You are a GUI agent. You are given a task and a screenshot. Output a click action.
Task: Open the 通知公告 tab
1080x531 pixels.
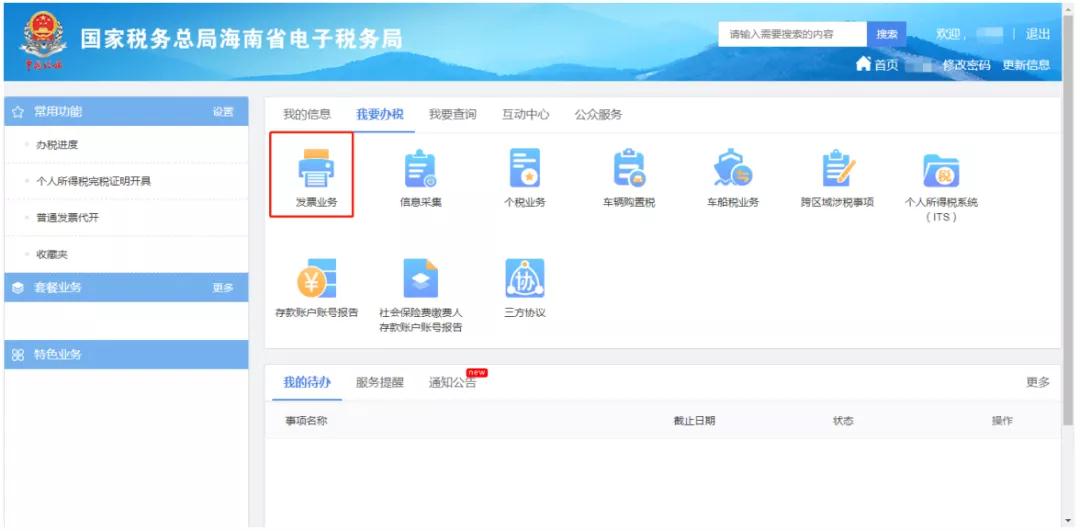click(x=453, y=383)
